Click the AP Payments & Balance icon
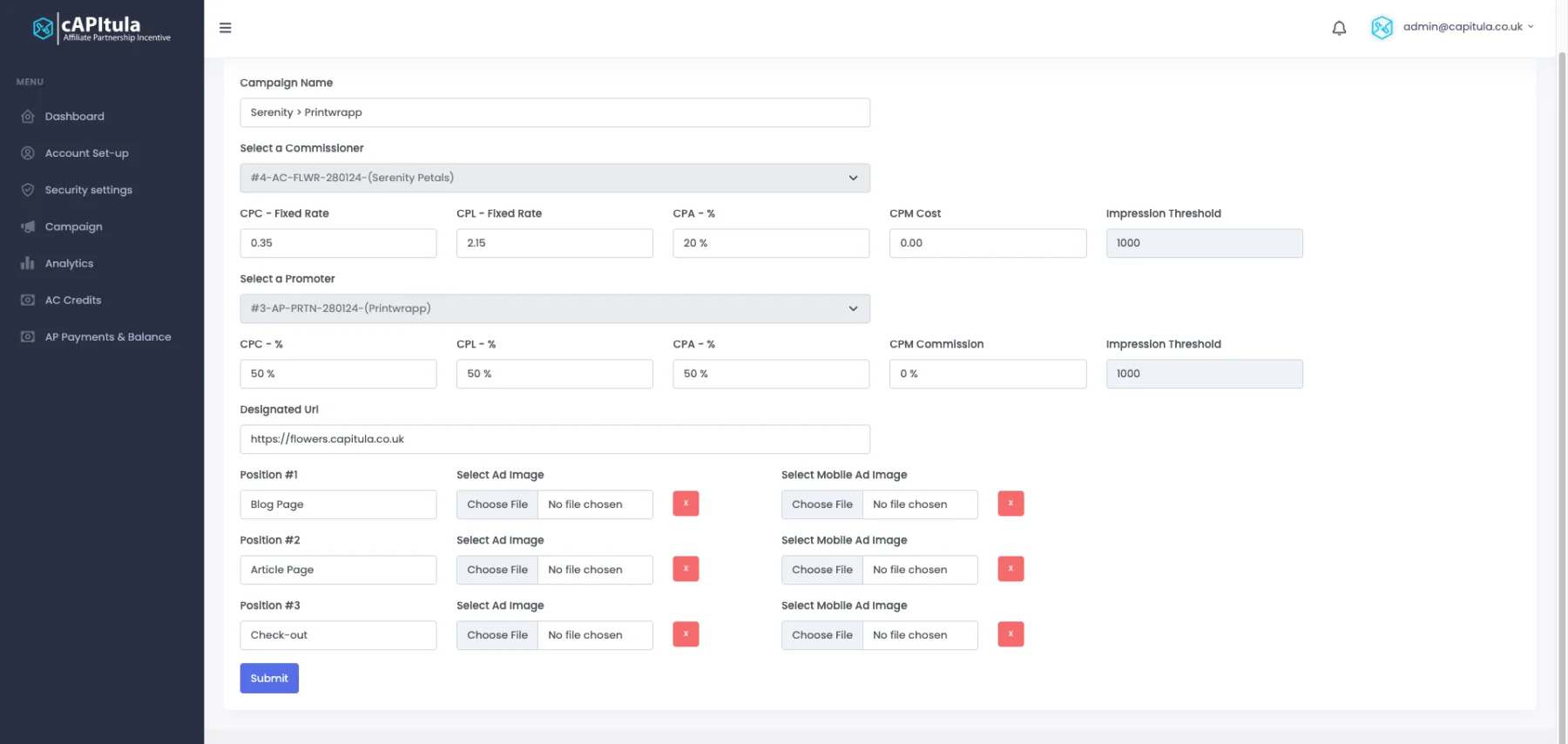 pos(28,336)
